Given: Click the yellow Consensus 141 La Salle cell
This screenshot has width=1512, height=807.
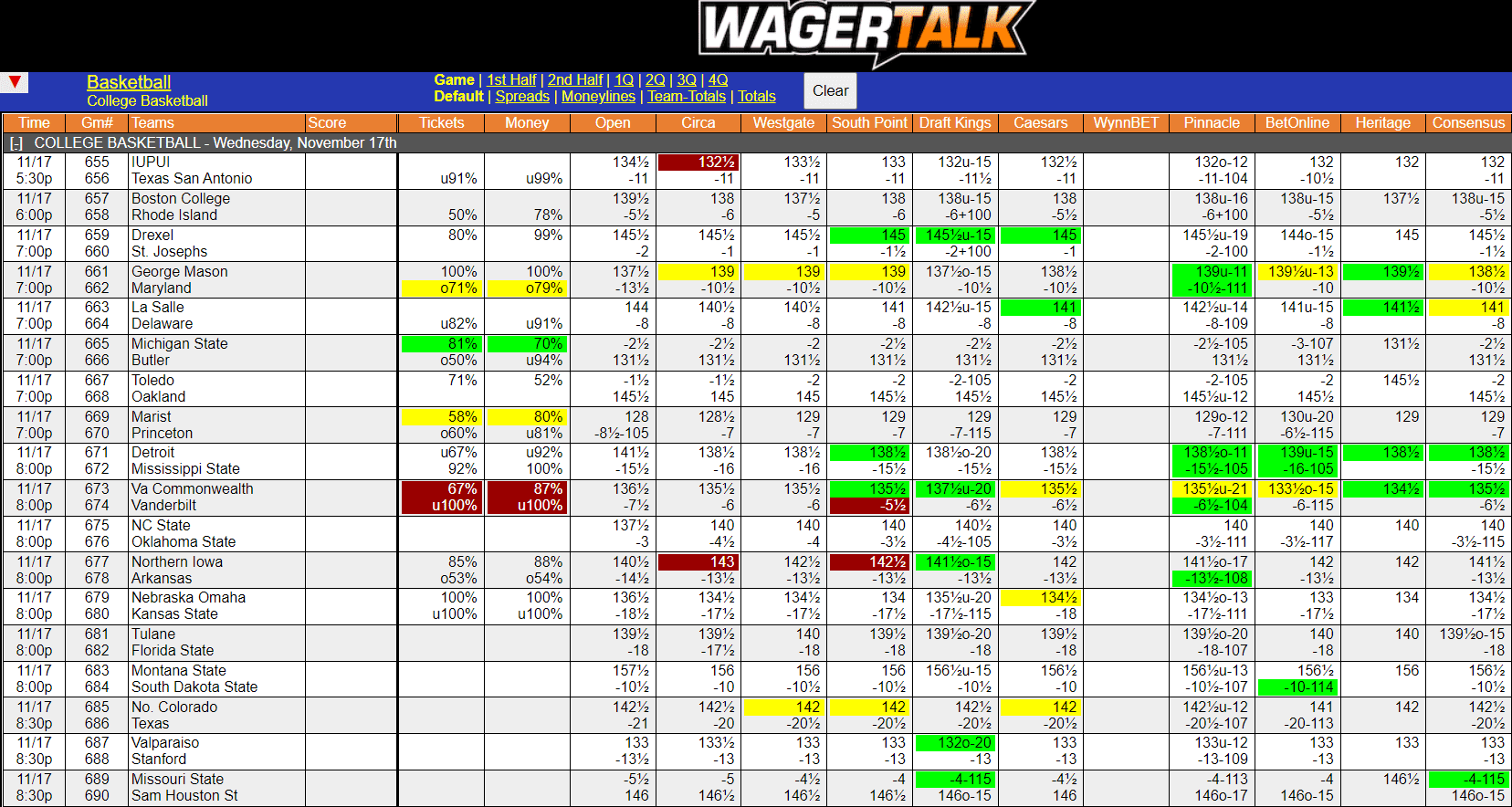Looking at the screenshot, I should (x=1468, y=308).
